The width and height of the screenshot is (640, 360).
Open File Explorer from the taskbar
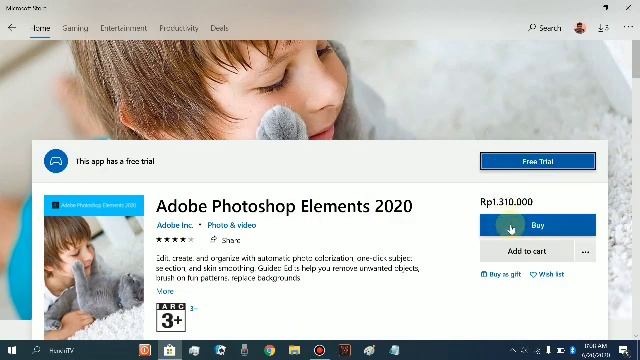[x=294, y=350]
